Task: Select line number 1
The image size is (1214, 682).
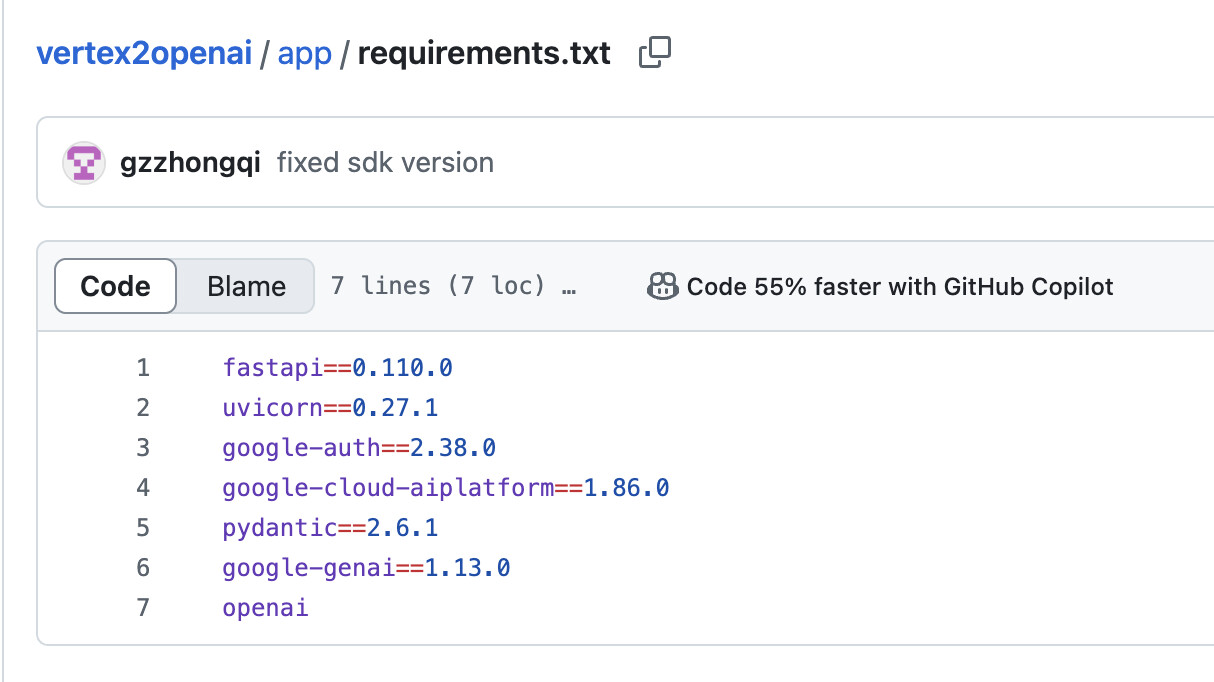Action: (x=143, y=368)
